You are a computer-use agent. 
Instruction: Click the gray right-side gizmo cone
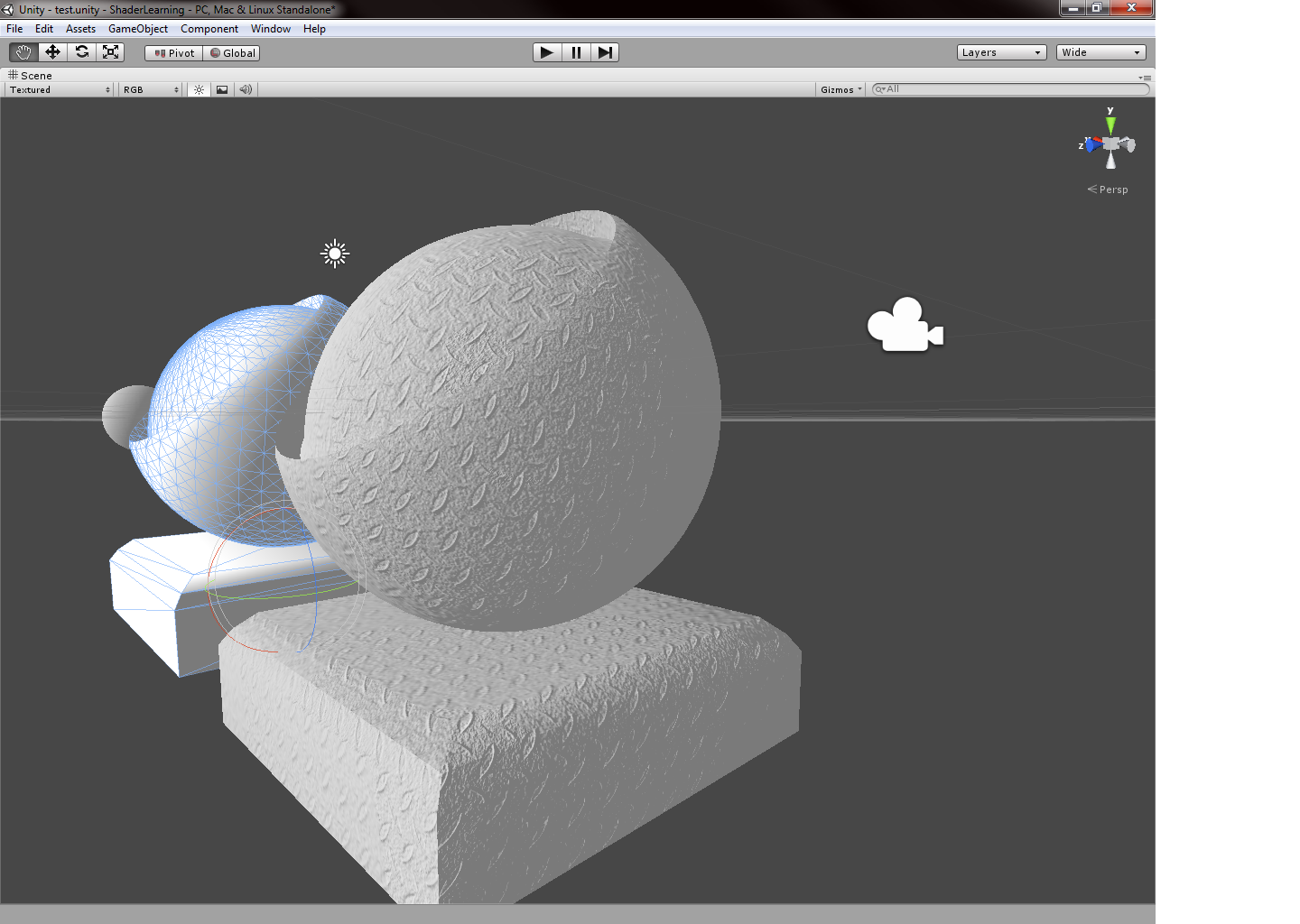tap(1128, 144)
